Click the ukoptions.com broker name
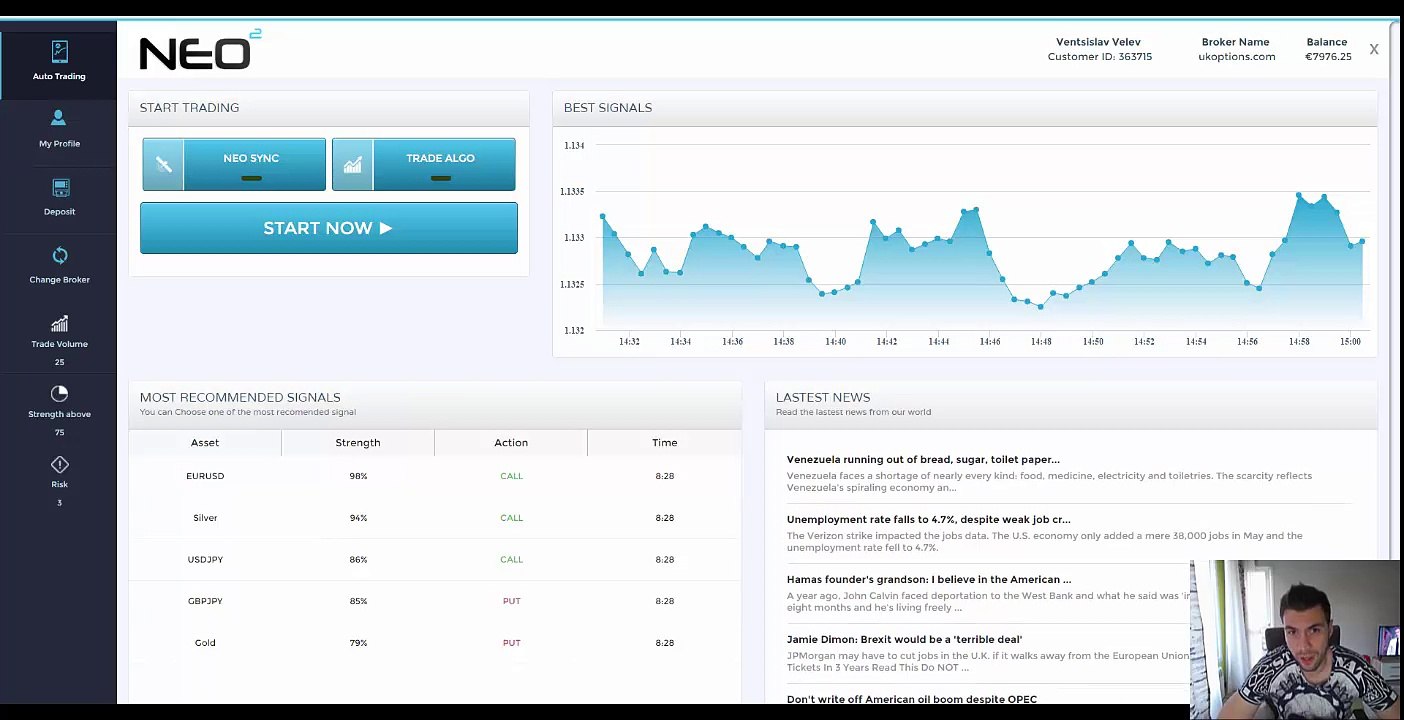The image size is (1404, 720). [1236, 57]
